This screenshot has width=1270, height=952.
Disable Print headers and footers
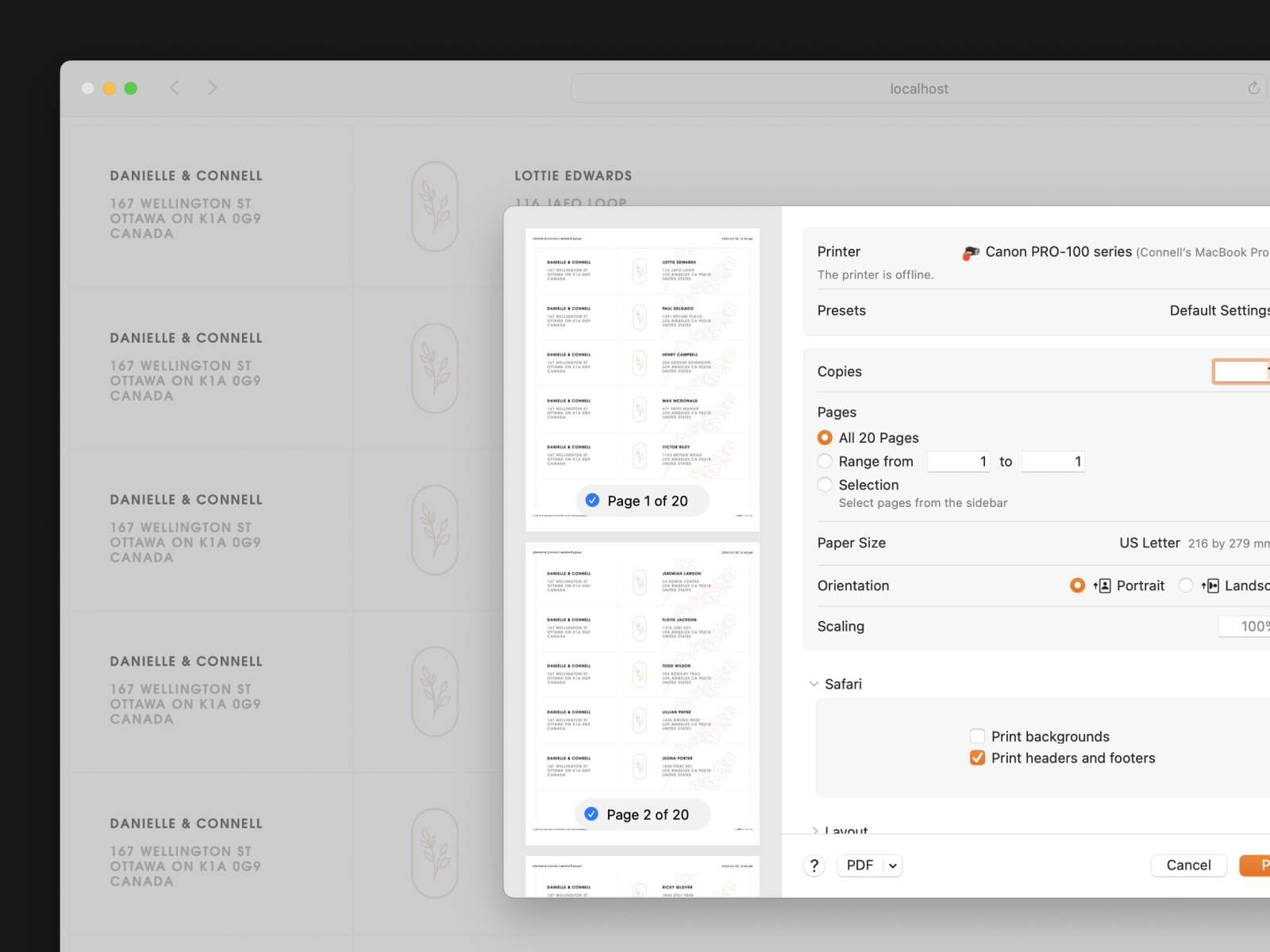pos(977,758)
